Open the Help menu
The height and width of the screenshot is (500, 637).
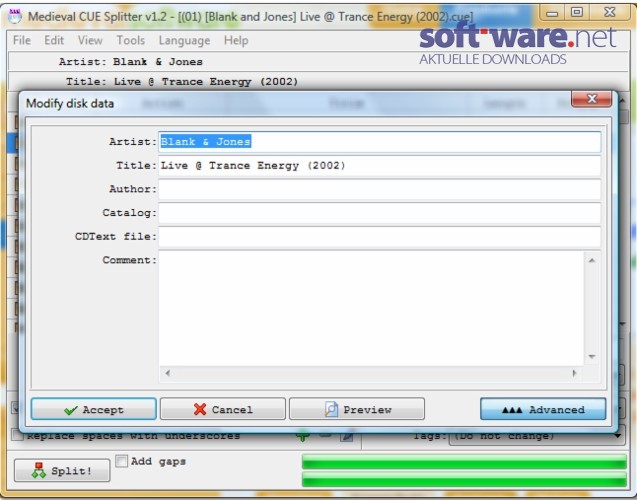click(236, 40)
